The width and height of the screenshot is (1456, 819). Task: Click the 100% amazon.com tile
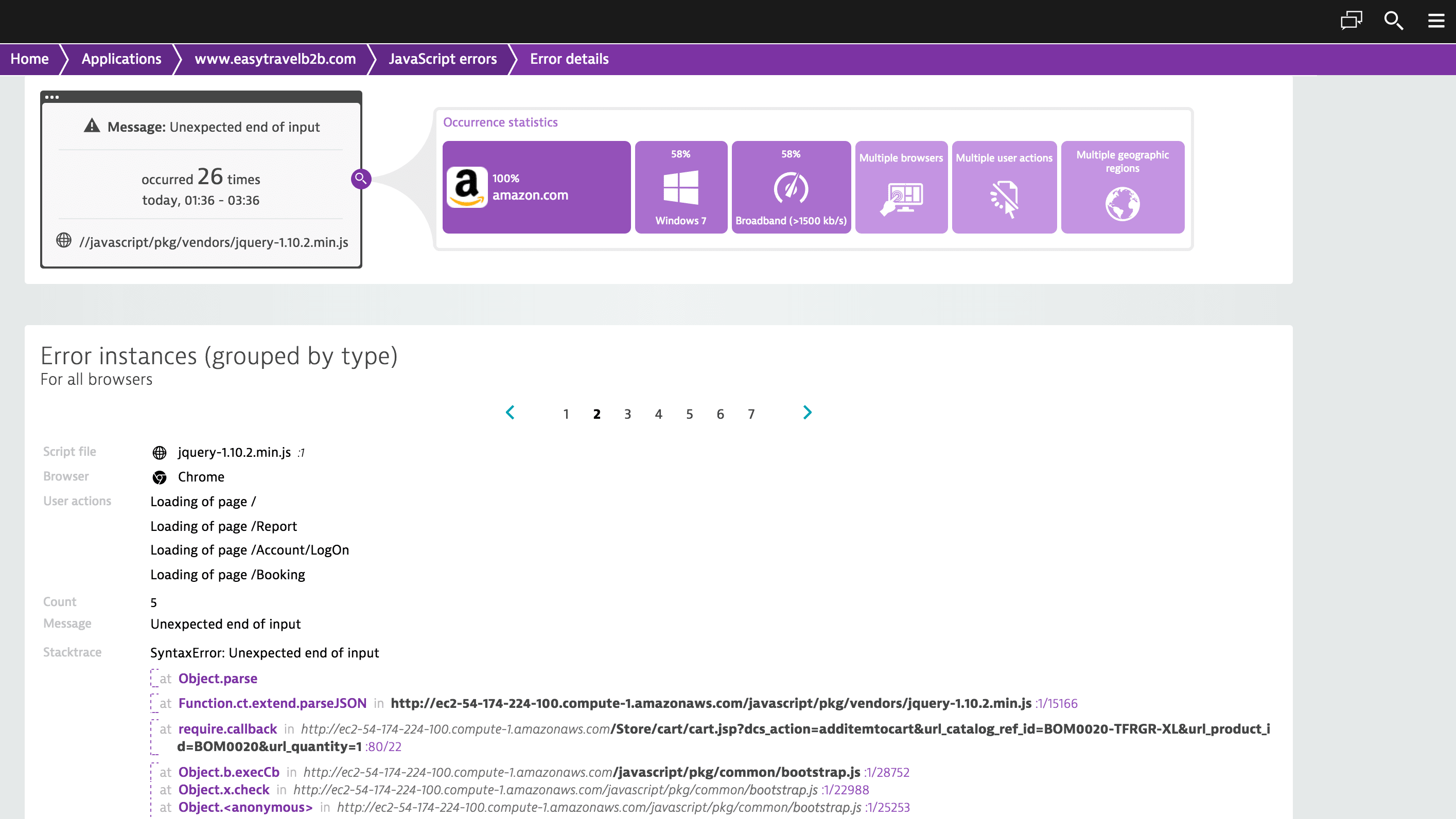536,187
